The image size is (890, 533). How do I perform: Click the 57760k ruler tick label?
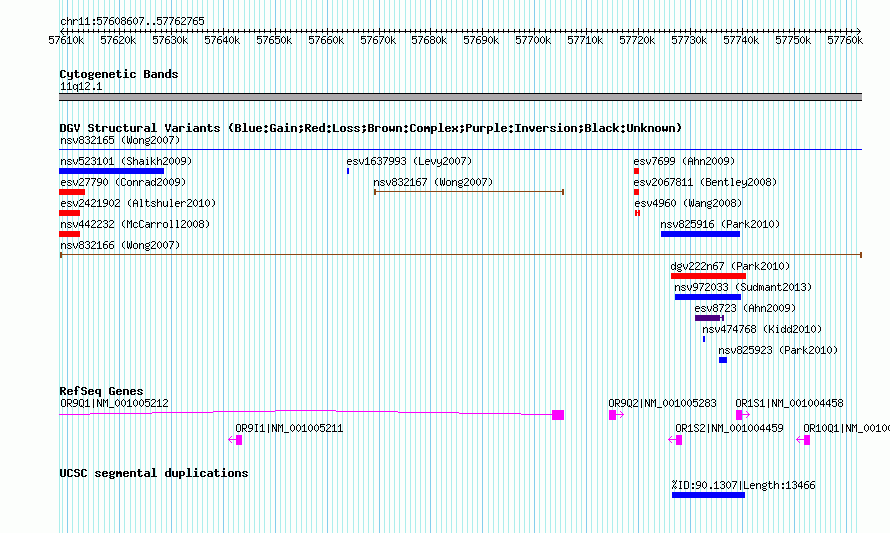click(x=845, y=40)
